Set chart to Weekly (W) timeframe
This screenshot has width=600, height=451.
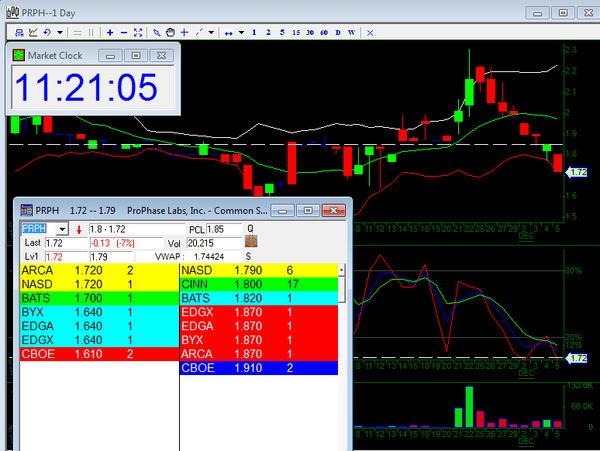351,33
